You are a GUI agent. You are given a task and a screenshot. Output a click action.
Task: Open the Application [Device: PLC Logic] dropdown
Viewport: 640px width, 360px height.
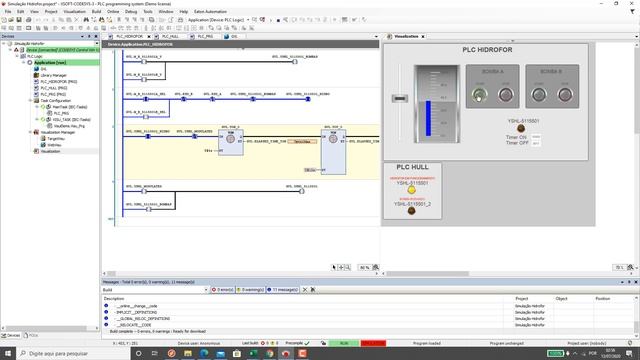tap(248, 20)
